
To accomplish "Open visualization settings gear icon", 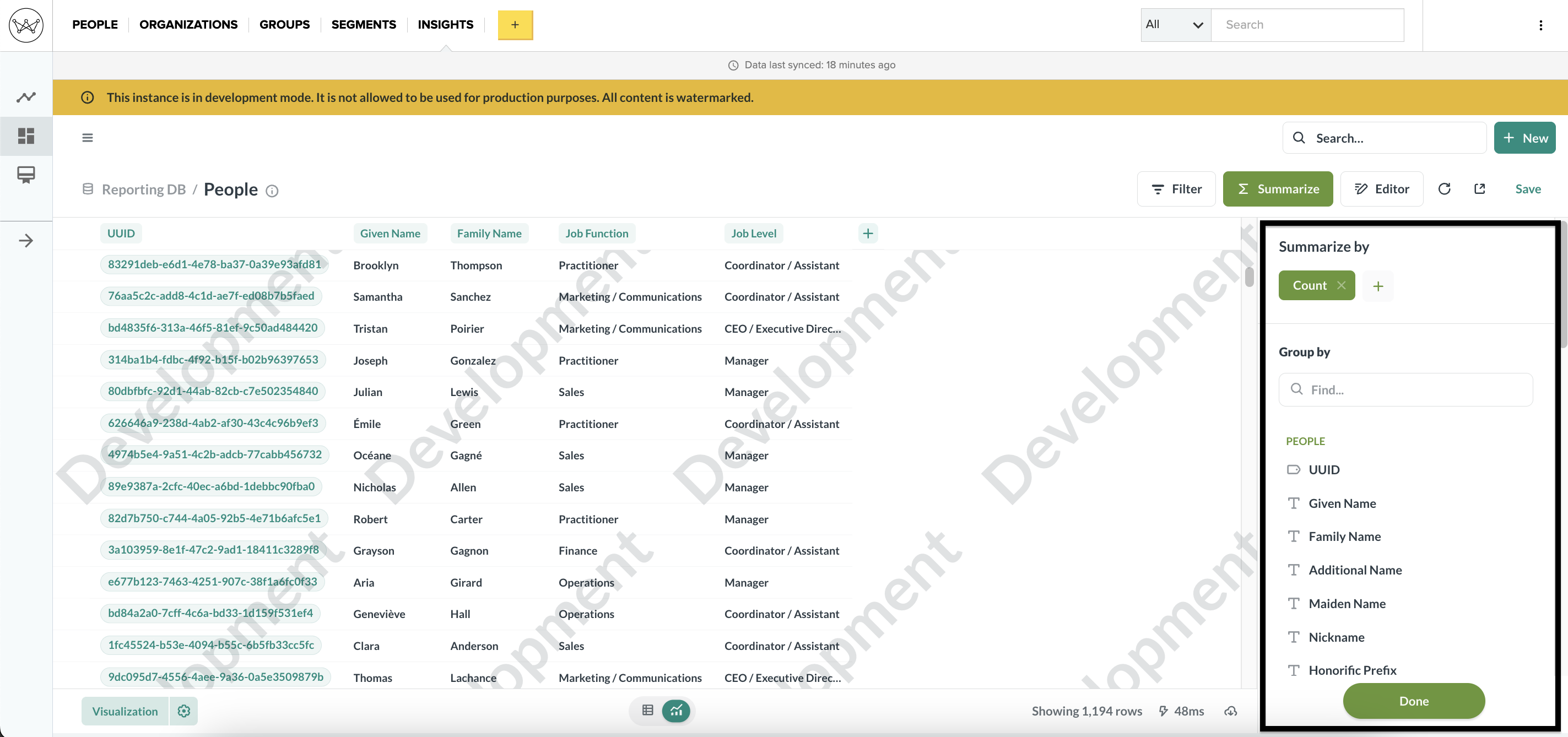I will (184, 711).
